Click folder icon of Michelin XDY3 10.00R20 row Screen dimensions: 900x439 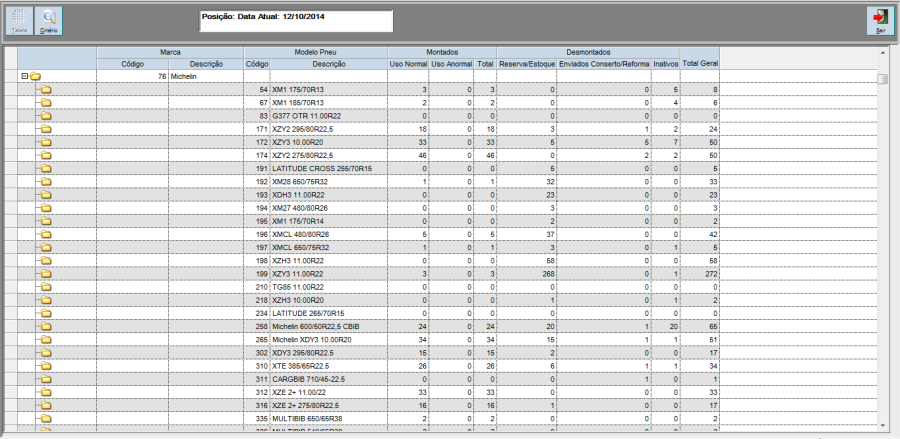point(46,340)
